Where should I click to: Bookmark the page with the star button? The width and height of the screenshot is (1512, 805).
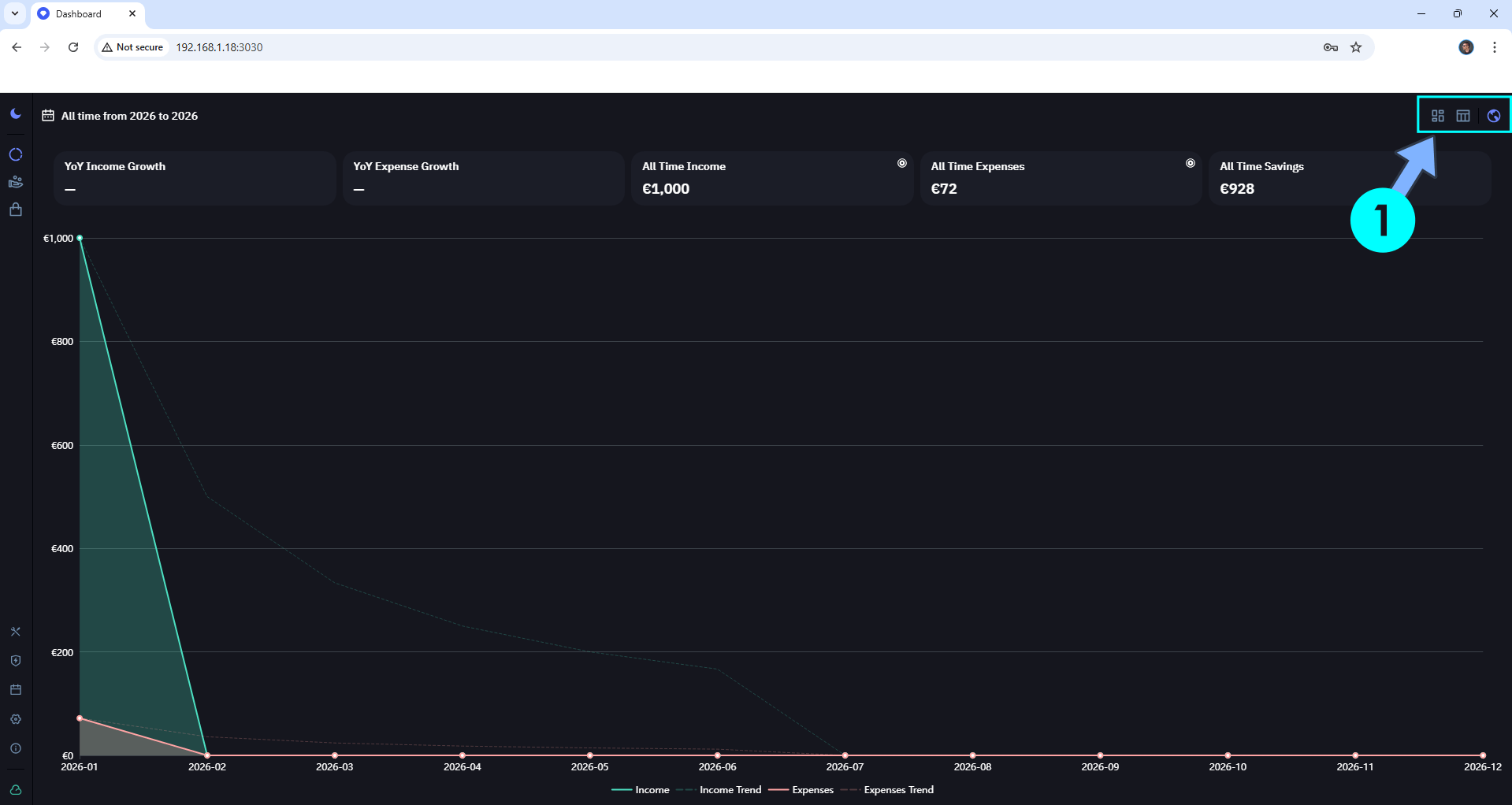click(x=1357, y=47)
